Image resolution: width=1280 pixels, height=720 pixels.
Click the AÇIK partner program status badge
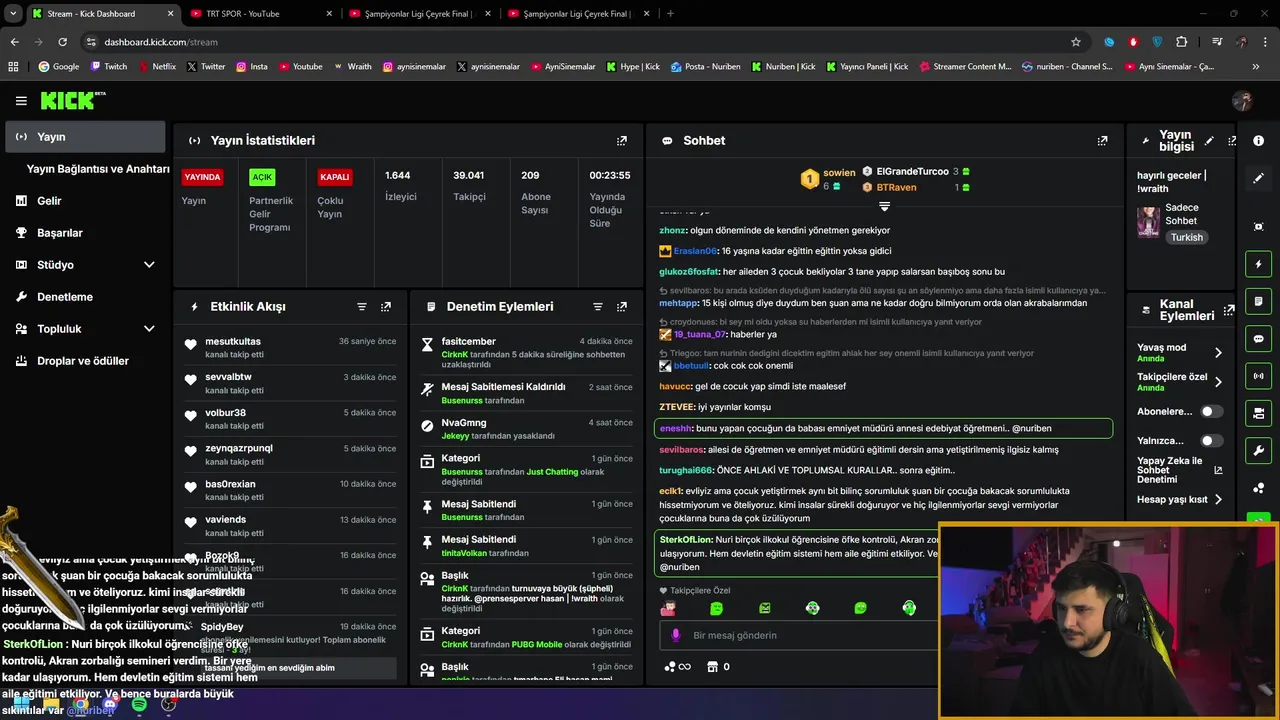pyautogui.click(x=262, y=177)
